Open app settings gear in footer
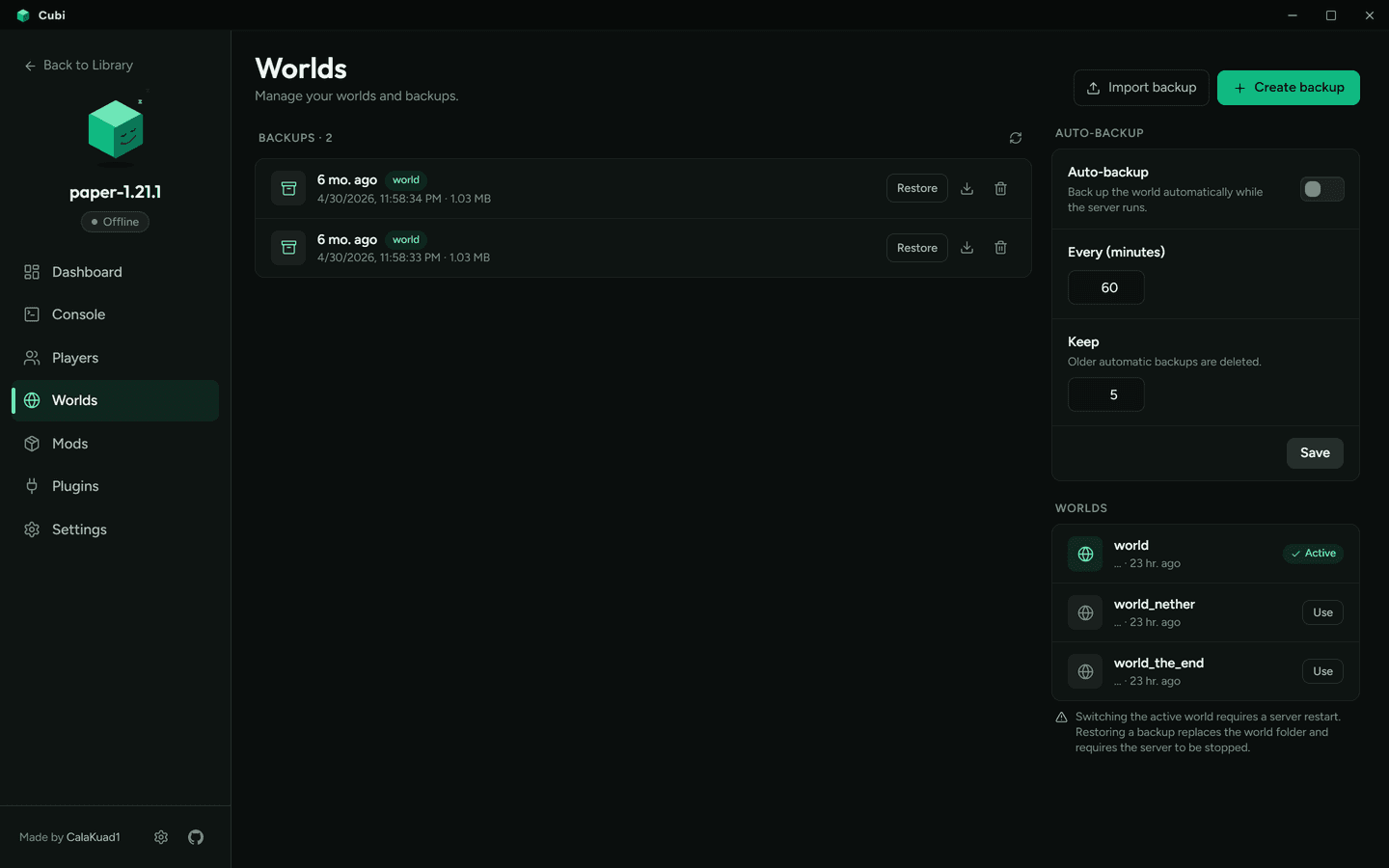The height and width of the screenshot is (868, 1389). point(161,837)
